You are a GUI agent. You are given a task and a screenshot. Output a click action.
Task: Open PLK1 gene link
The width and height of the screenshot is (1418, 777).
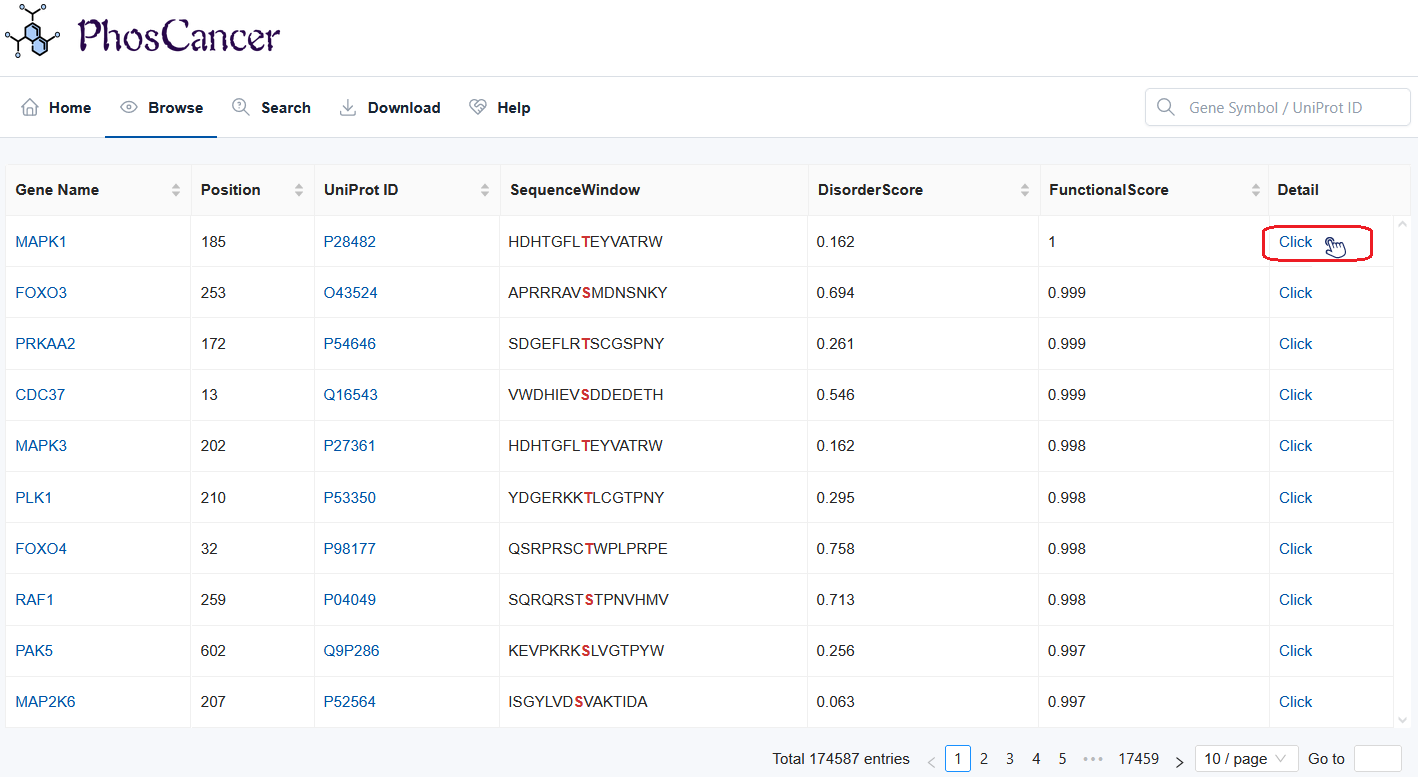[x=33, y=498]
